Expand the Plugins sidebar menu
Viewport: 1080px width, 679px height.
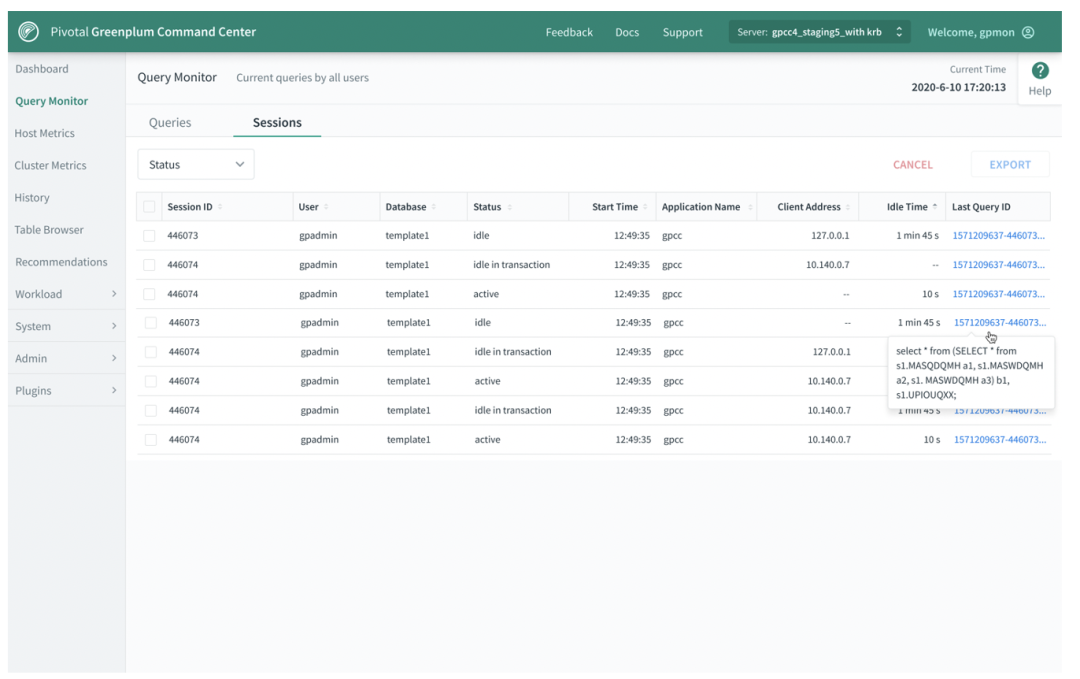coord(66,390)
